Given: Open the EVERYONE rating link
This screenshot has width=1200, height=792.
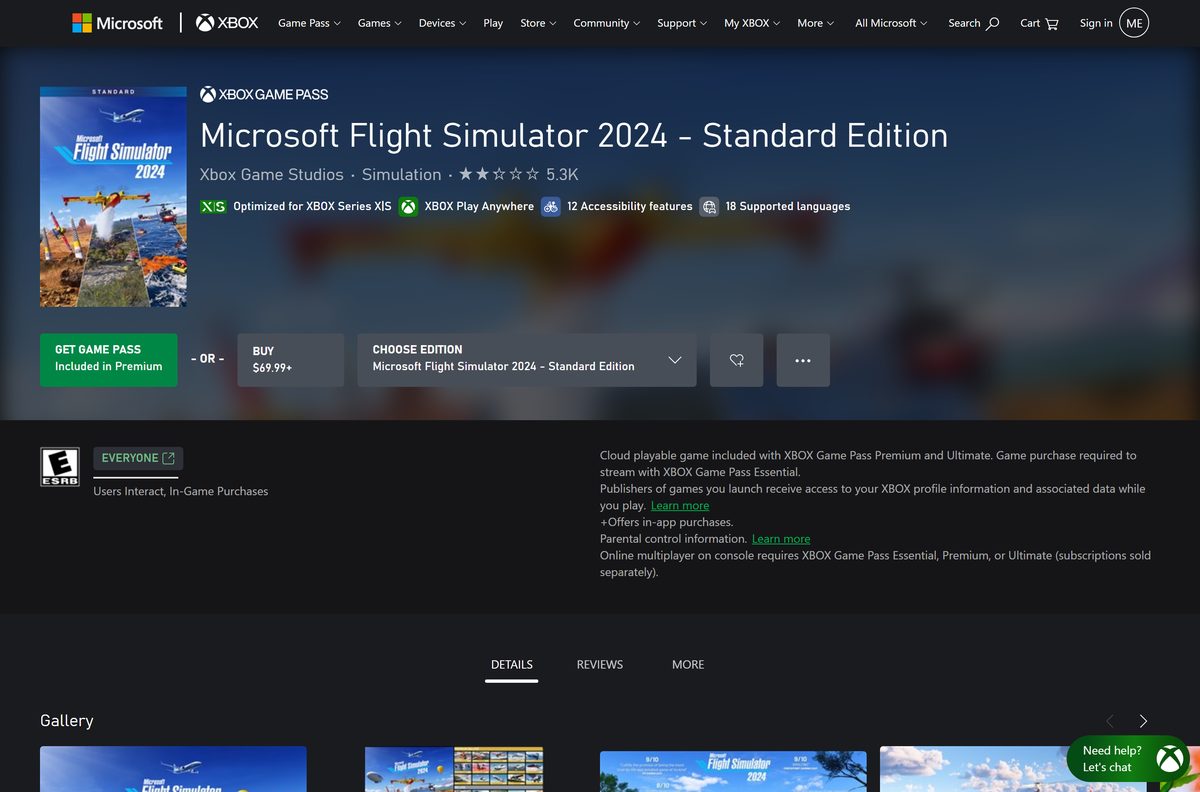Looking at the screenshot, I should [x=138, y=458].
